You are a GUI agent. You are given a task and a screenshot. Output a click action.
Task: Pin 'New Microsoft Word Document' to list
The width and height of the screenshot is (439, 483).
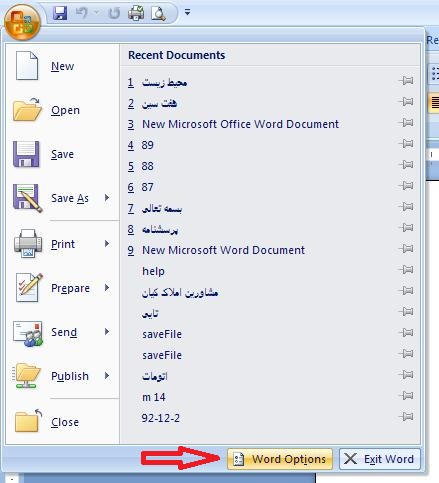click(x=406, y=248)
